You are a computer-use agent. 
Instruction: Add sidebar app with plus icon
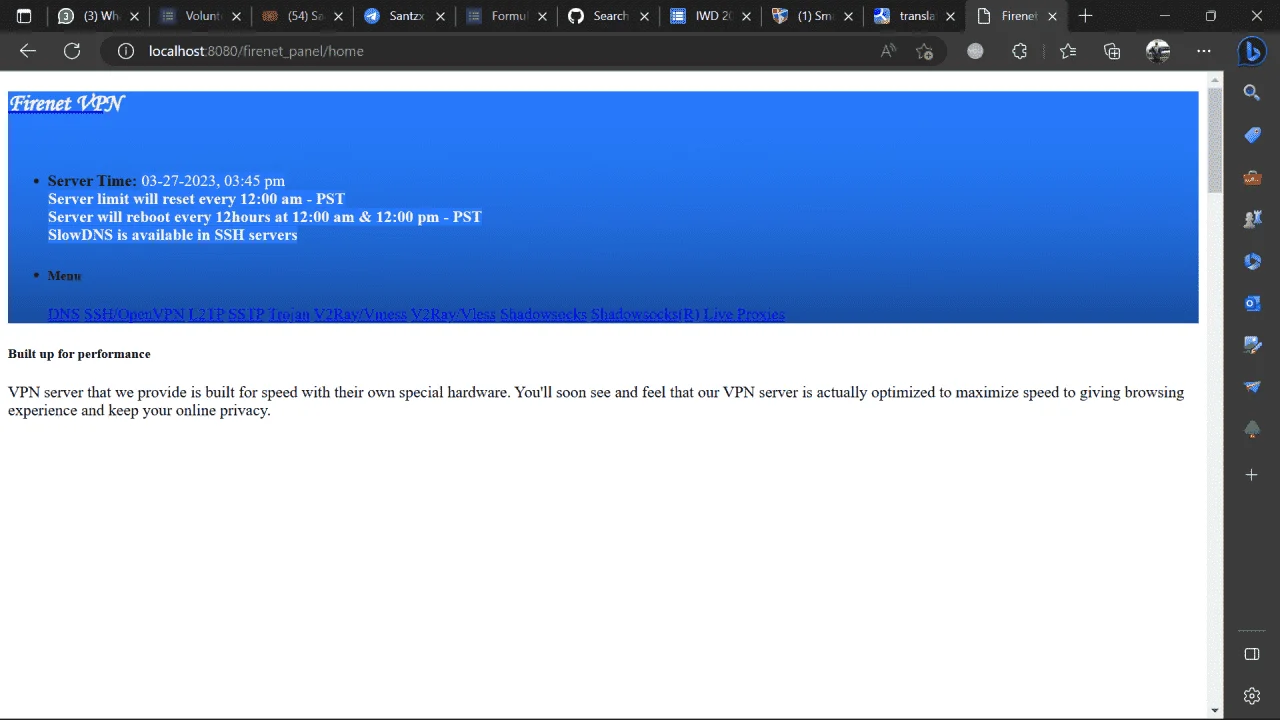tap(1251, 475)
